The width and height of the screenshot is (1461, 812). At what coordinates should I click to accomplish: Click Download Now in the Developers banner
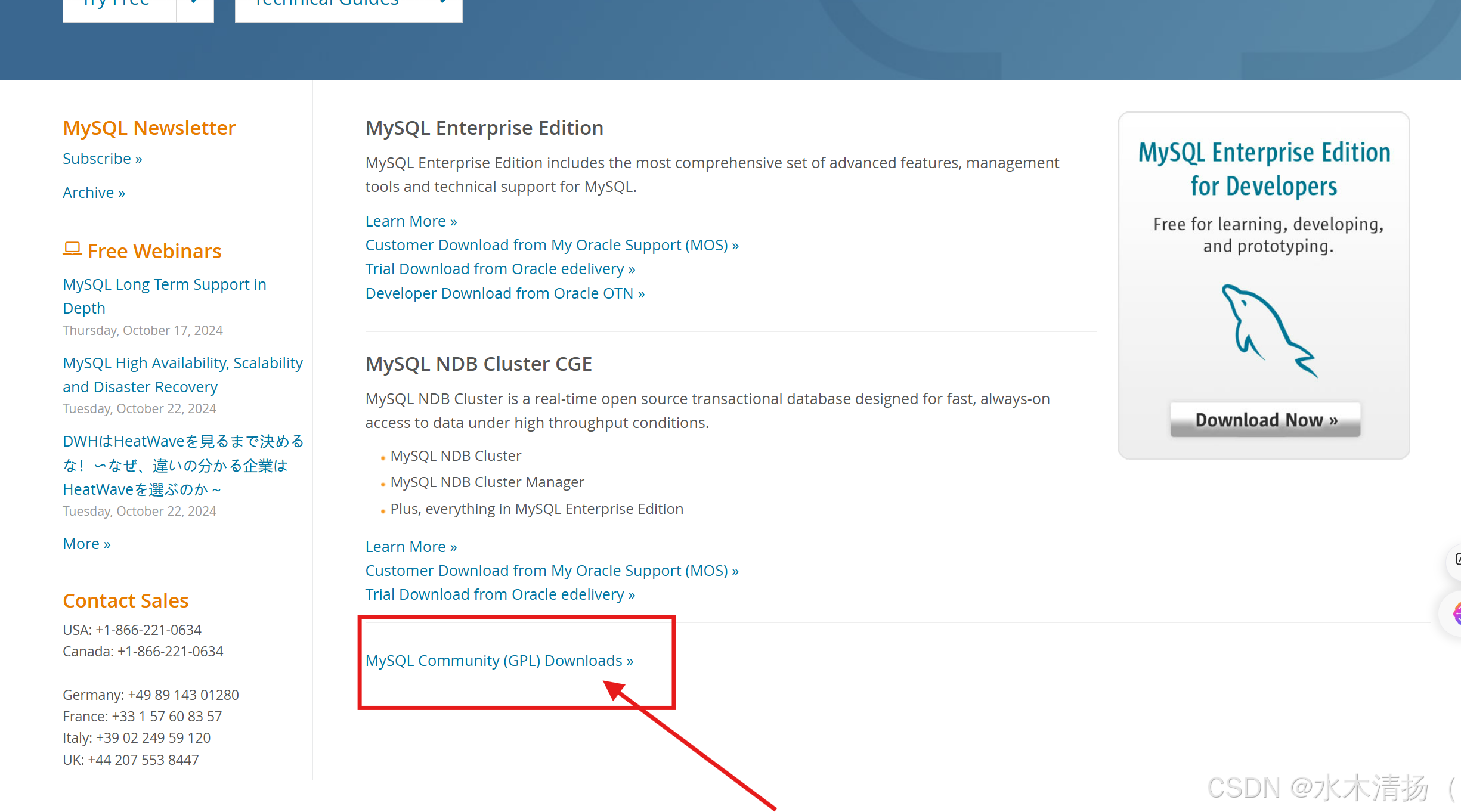pos(1264,419)
